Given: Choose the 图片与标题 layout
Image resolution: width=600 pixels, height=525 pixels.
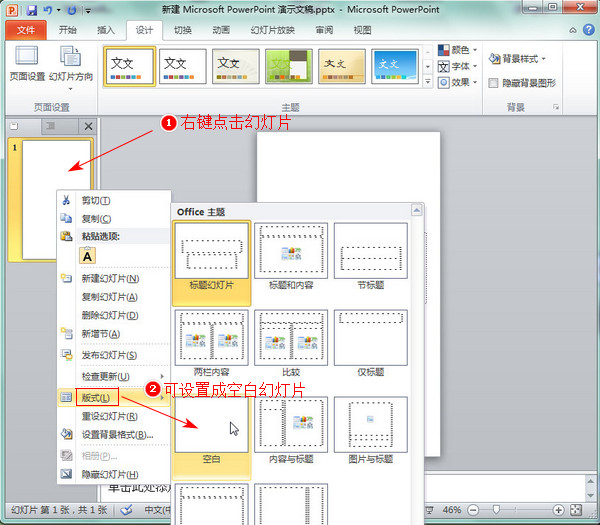Looking at the screenshot, I should (370, 430).
